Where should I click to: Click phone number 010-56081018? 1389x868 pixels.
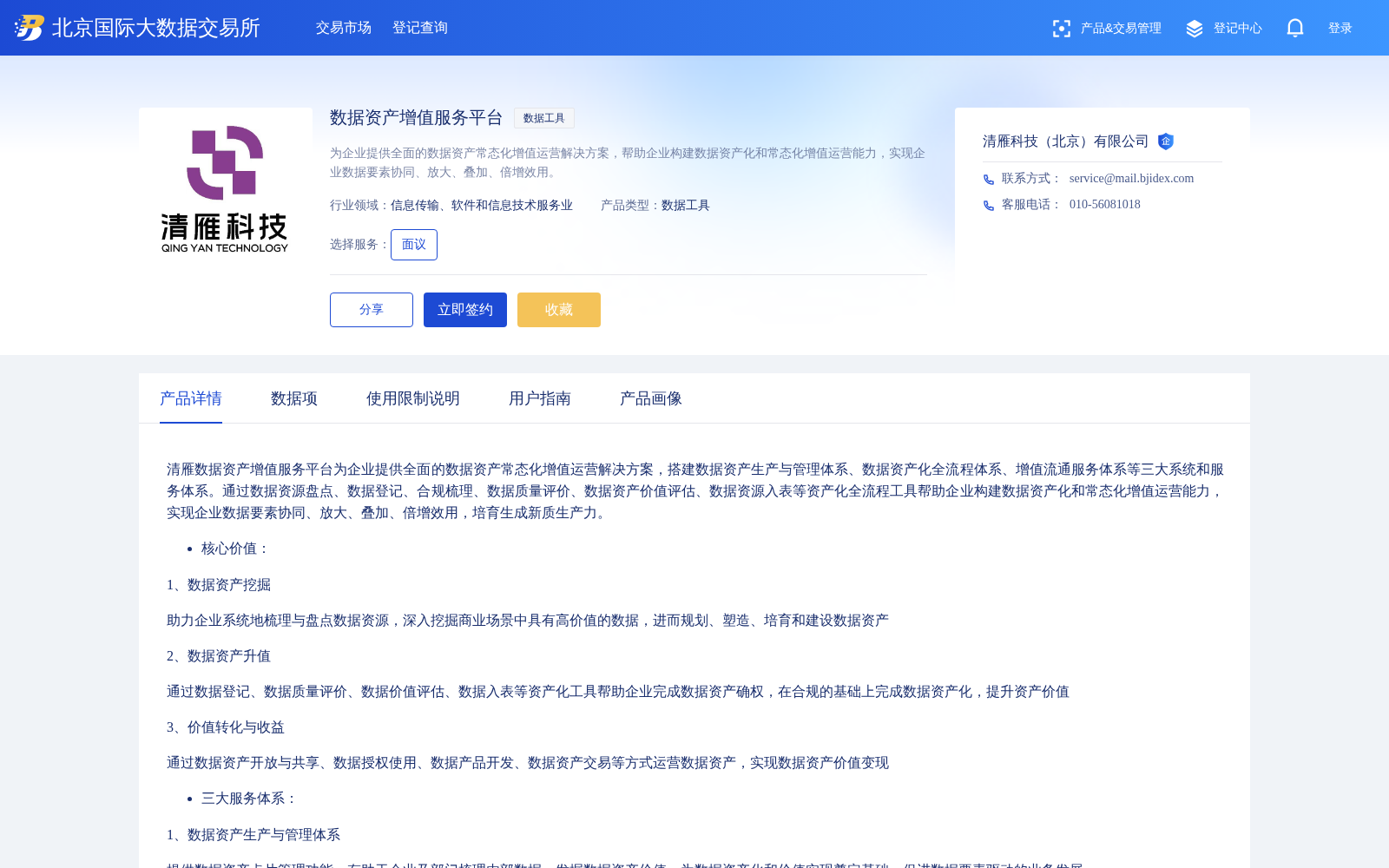point(1105,205)
